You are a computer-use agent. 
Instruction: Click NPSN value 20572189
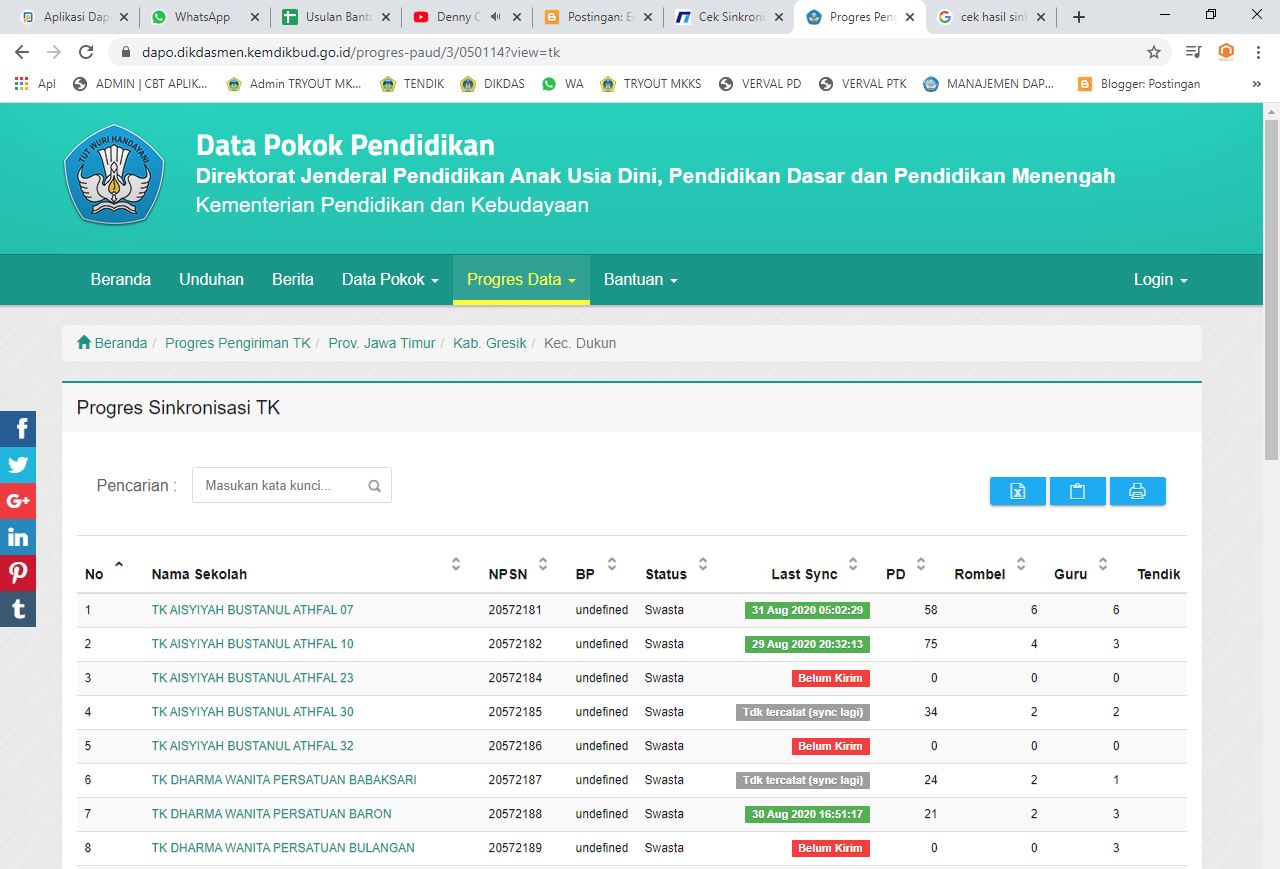pos(515,848)
